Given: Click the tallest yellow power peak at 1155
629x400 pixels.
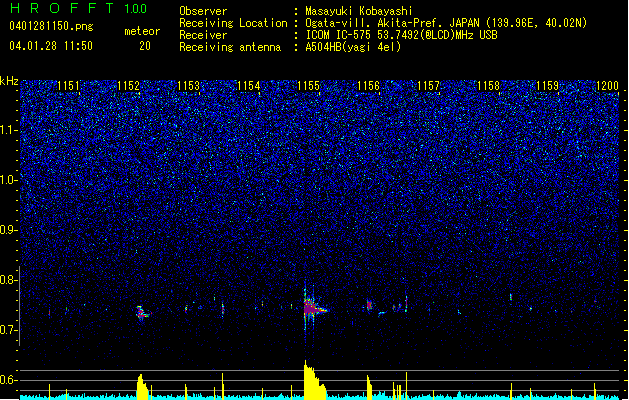Looking at the screenshot, I should pos(314,380).
